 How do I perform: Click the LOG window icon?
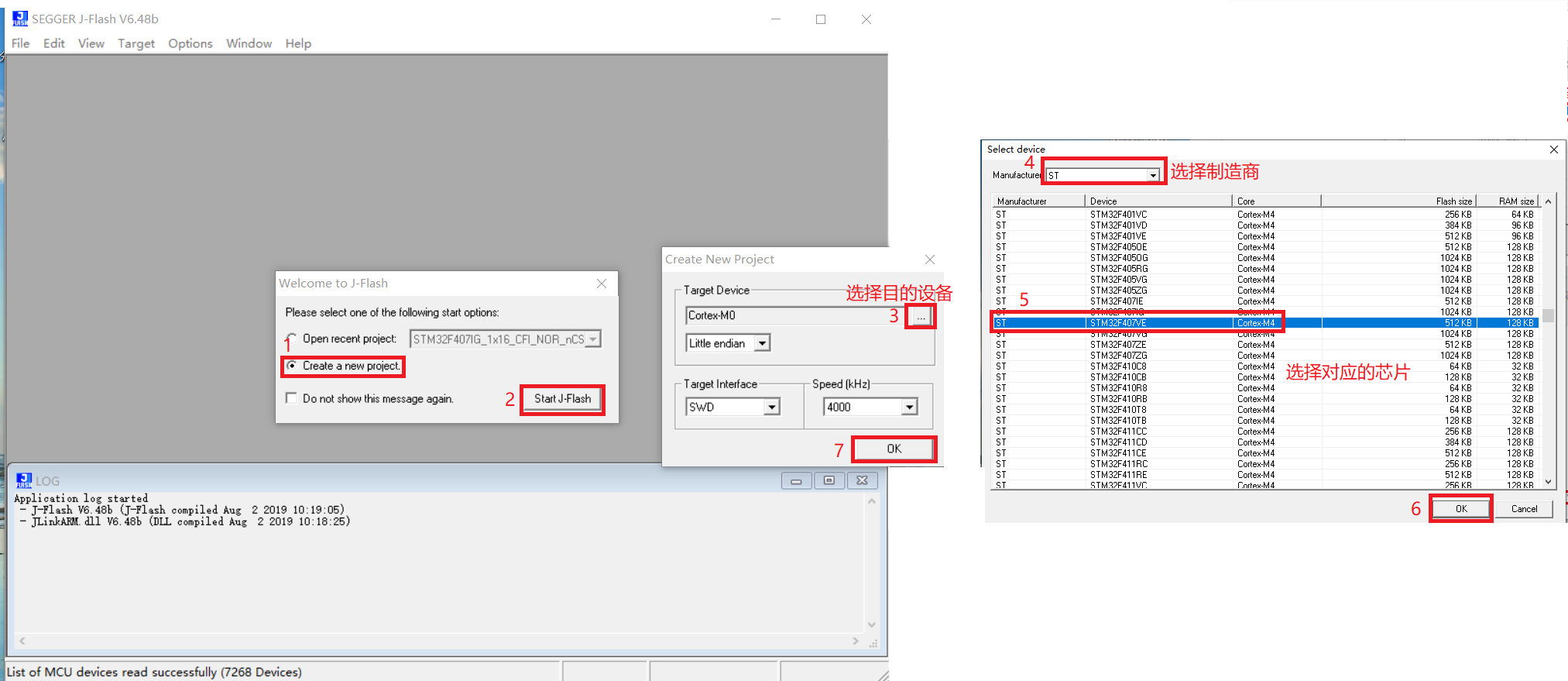24,480
